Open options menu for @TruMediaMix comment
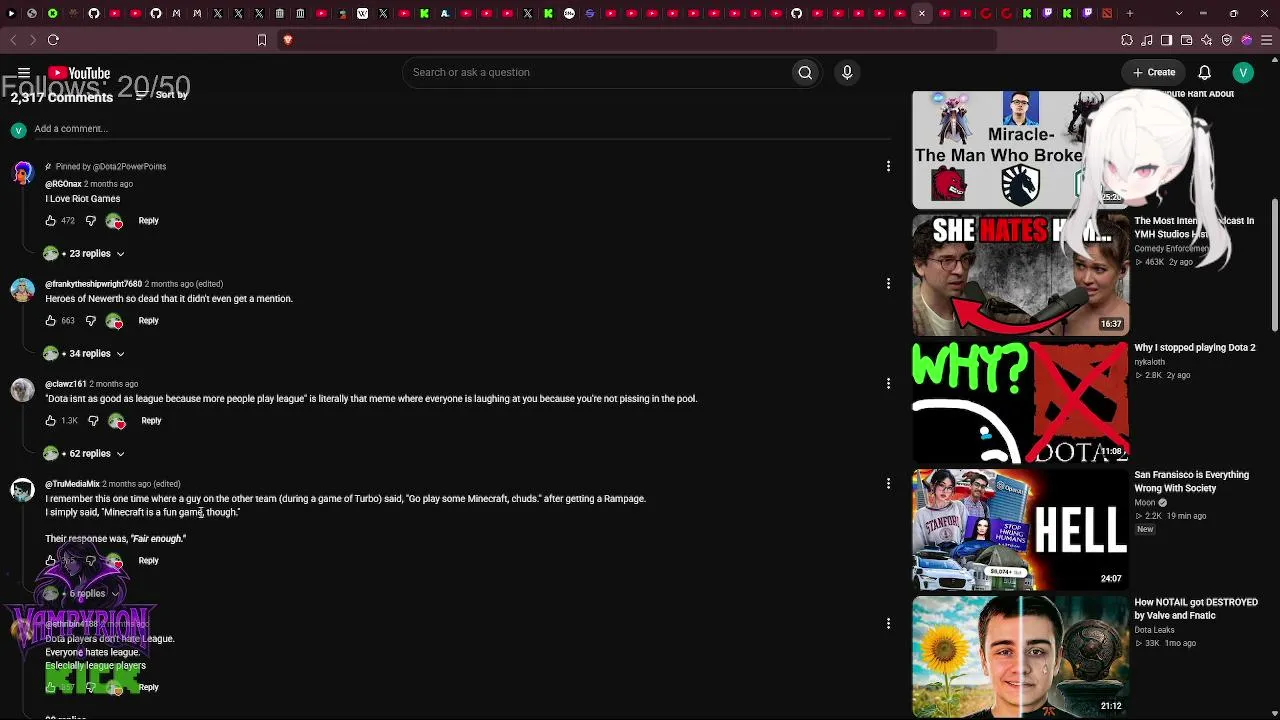 tap(888, 484)
